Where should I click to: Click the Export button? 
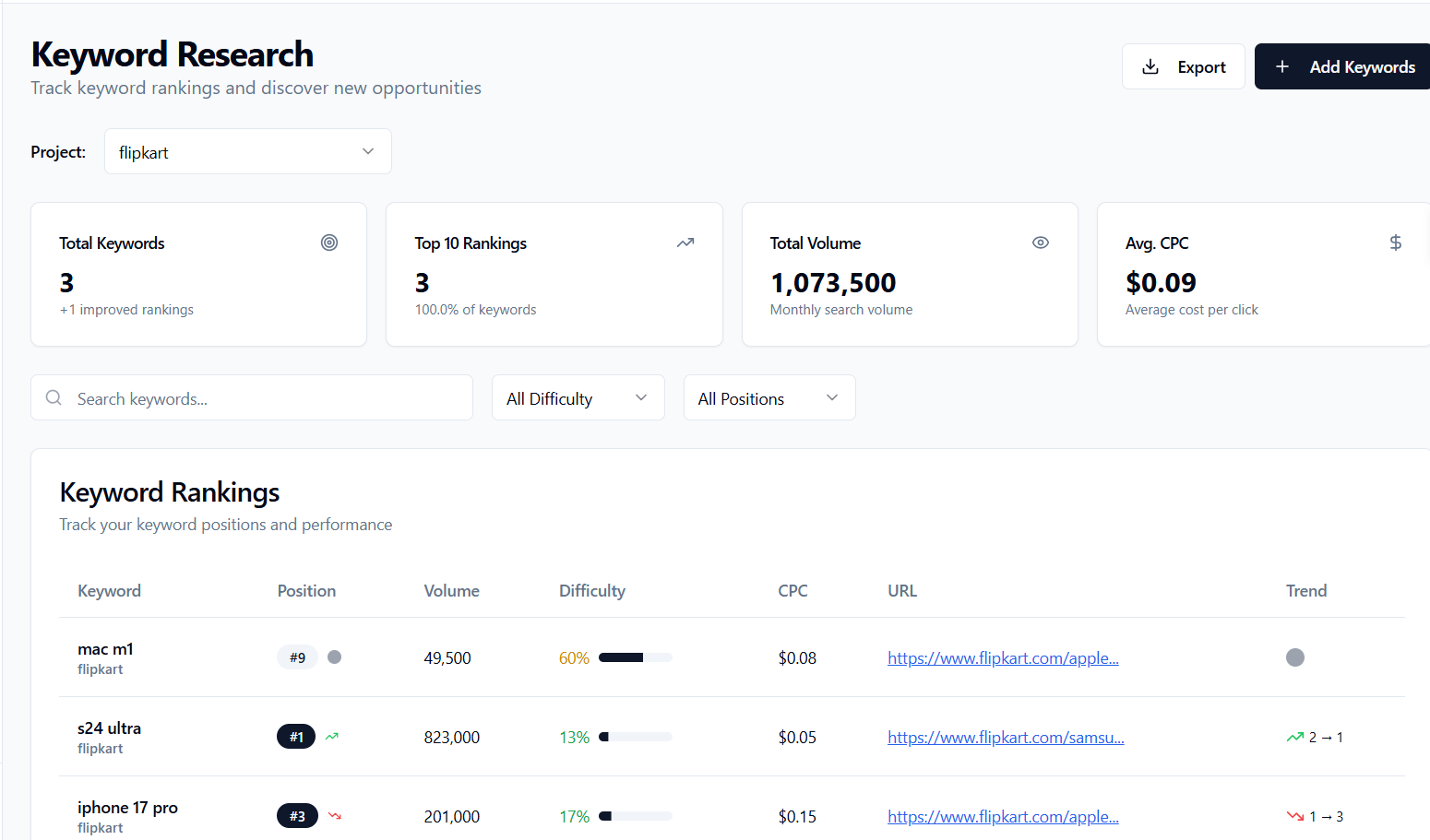(1184, 66)
